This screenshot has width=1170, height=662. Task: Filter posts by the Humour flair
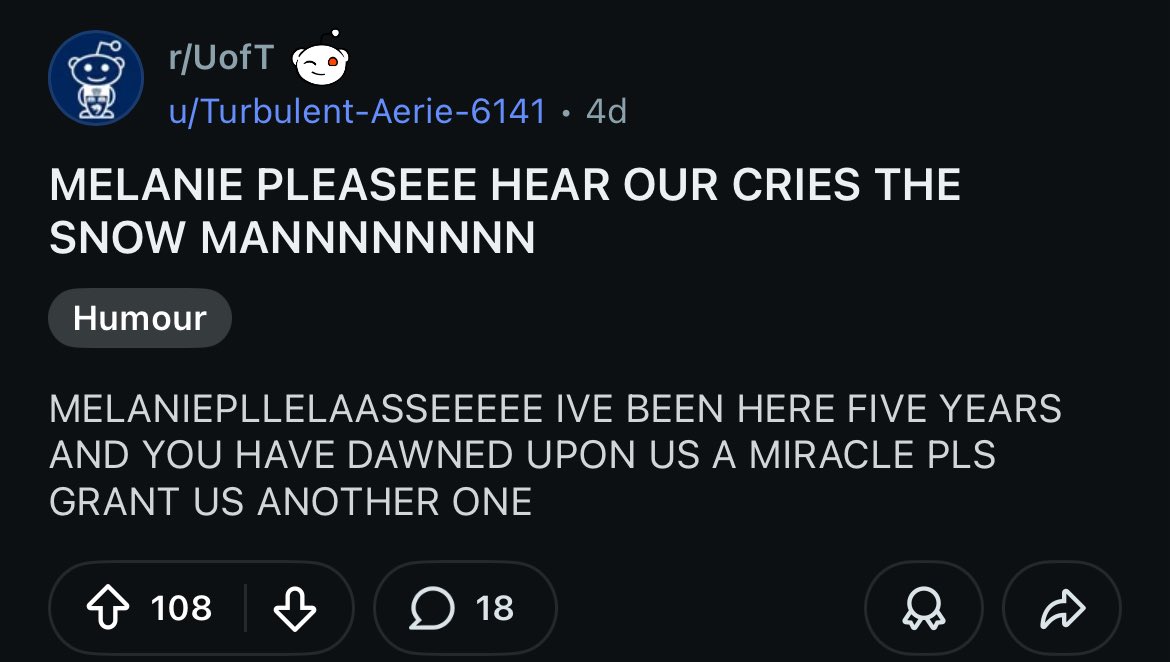click(x=140, y=318)
